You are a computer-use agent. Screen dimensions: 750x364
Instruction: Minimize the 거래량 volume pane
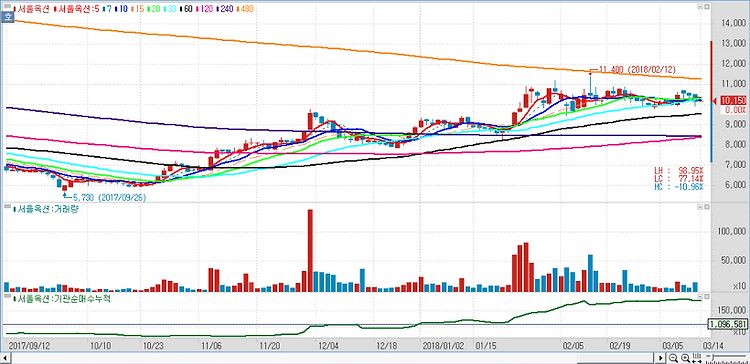(x=700, y=207)
